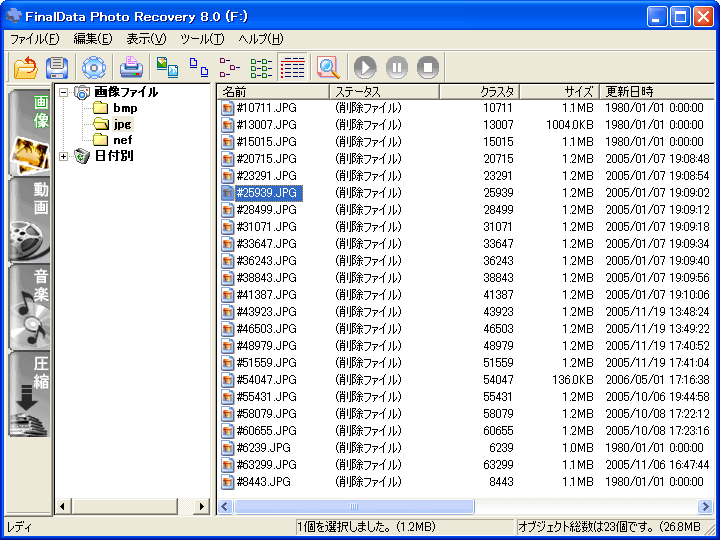The height and width of the screenshot is (540, 720).
Task: Sort by ステータス column header
Action: [x=385, y=91]
